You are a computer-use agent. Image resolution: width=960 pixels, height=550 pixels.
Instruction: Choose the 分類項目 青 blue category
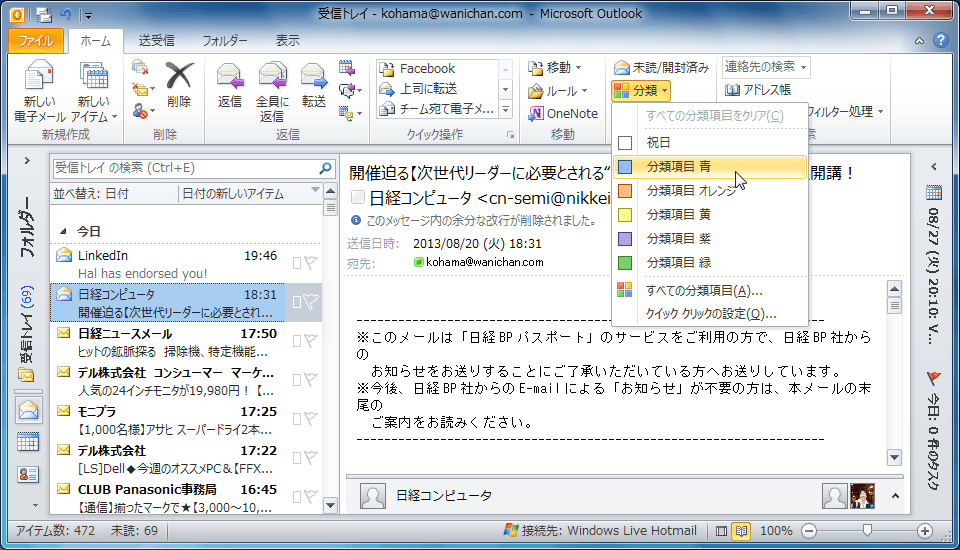coord(710,167)
